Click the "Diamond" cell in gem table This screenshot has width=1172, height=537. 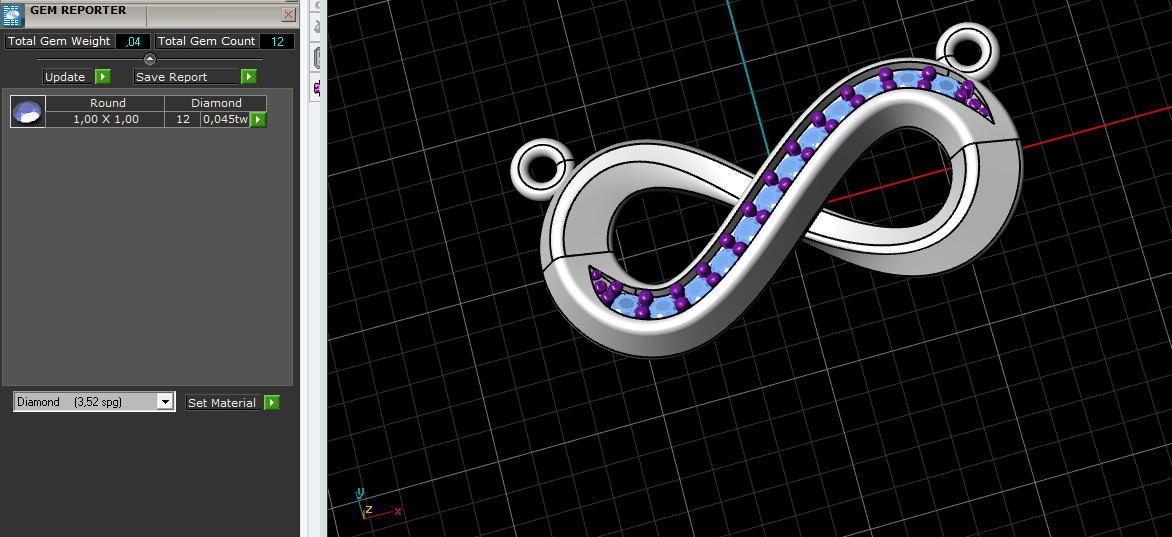tap(216, 103)
